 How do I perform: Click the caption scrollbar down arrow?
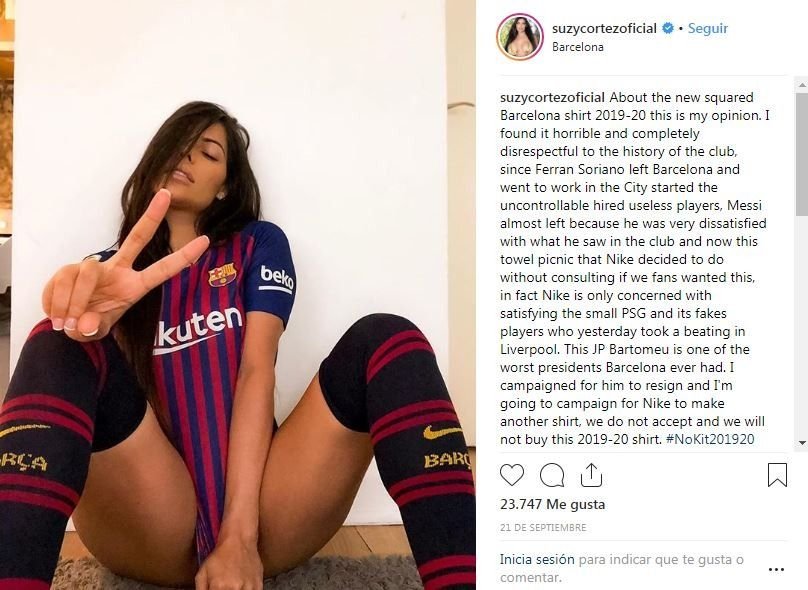(802, 443)
